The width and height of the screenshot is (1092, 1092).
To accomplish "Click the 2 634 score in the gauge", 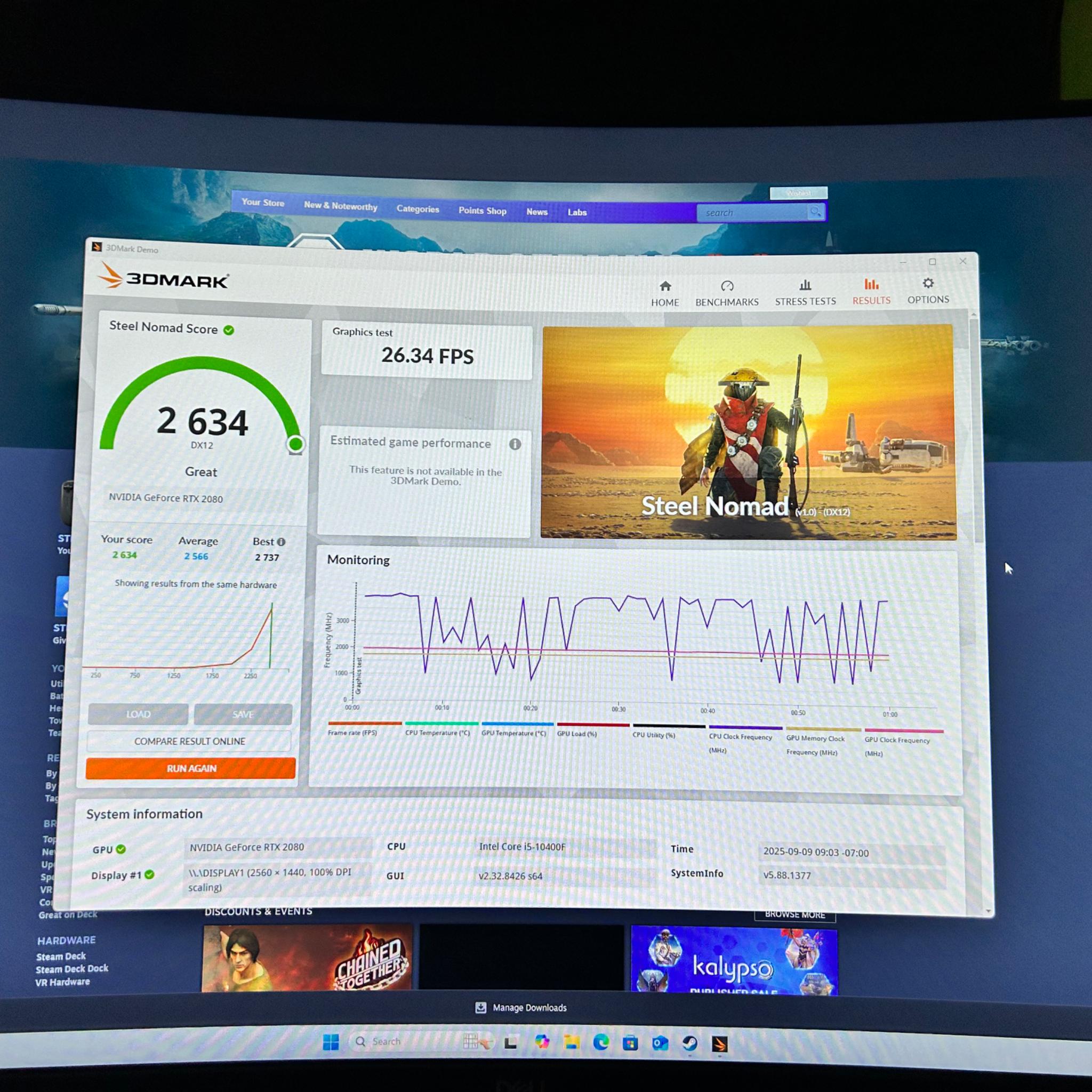I will [202, 421].
